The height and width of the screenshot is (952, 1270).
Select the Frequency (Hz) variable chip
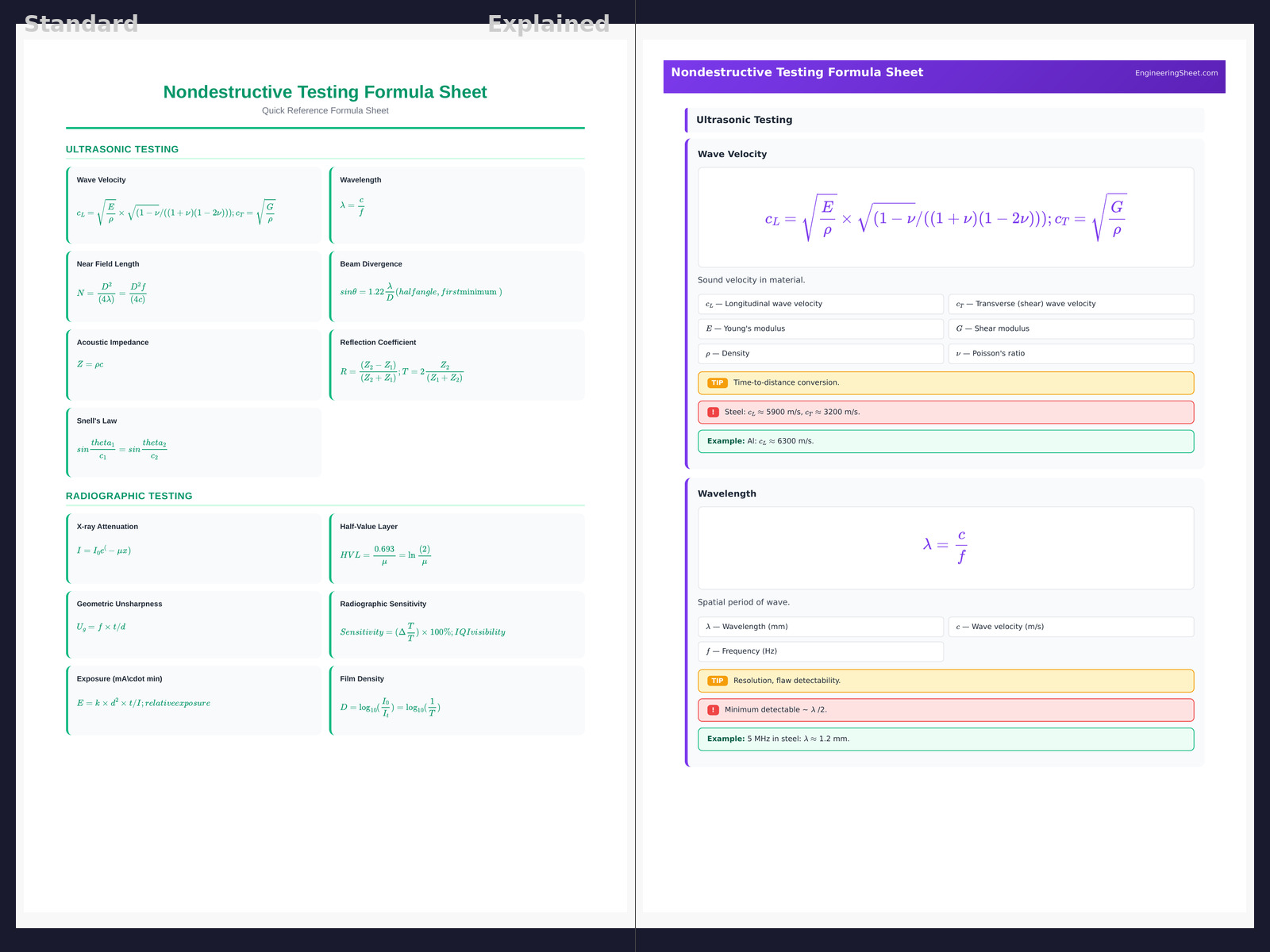[x=820, y=651]
